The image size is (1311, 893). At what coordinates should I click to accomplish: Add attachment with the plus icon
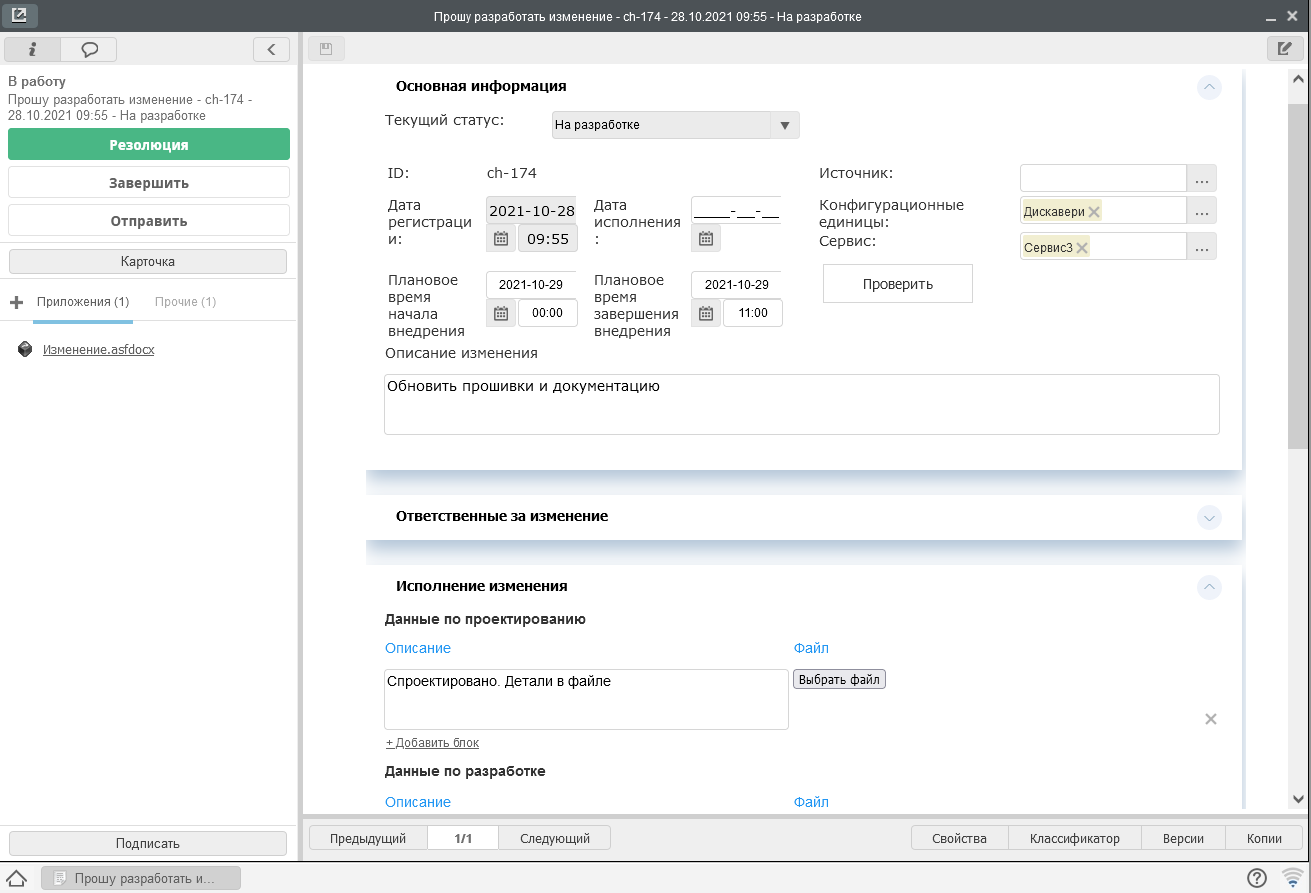tap(16, 302)
